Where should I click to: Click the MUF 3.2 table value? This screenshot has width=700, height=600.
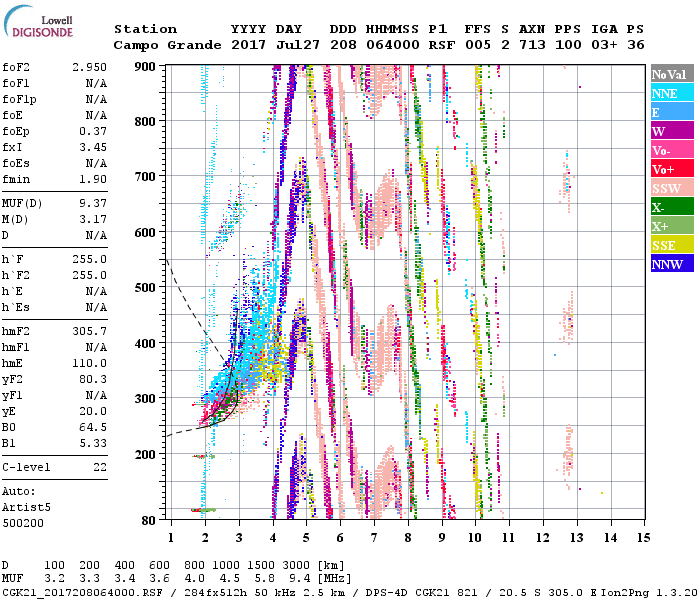pyautogui.click(x=54, y=579)
